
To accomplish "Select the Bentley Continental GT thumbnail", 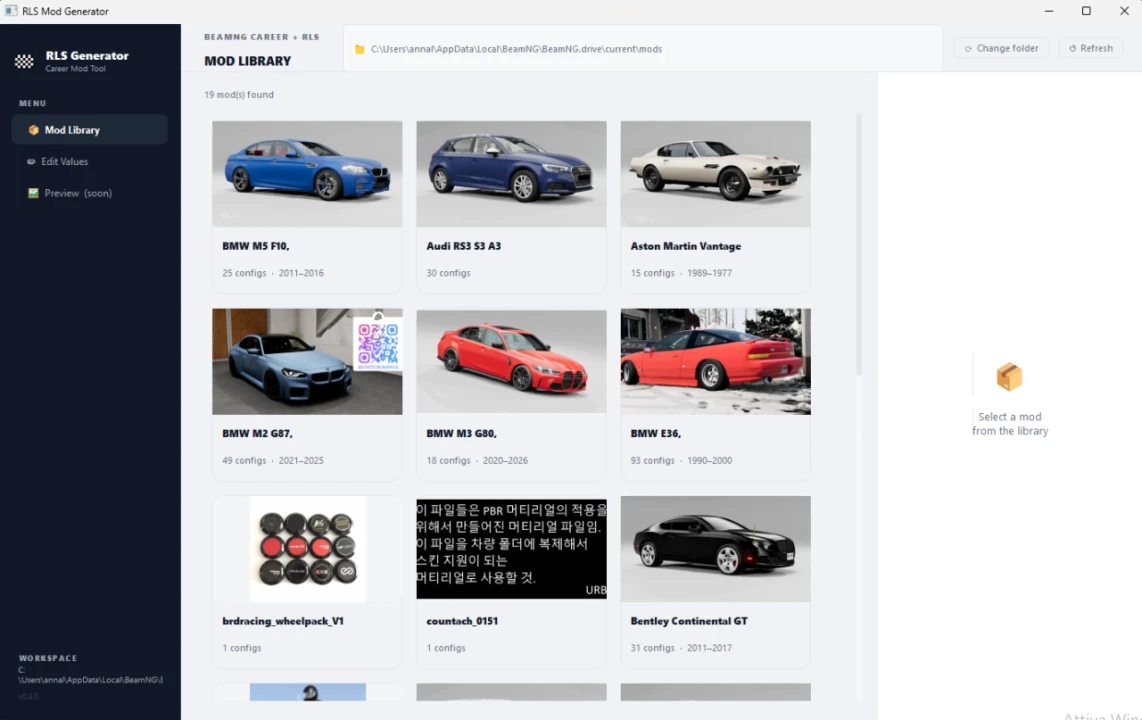I will [x=715, y=549].
